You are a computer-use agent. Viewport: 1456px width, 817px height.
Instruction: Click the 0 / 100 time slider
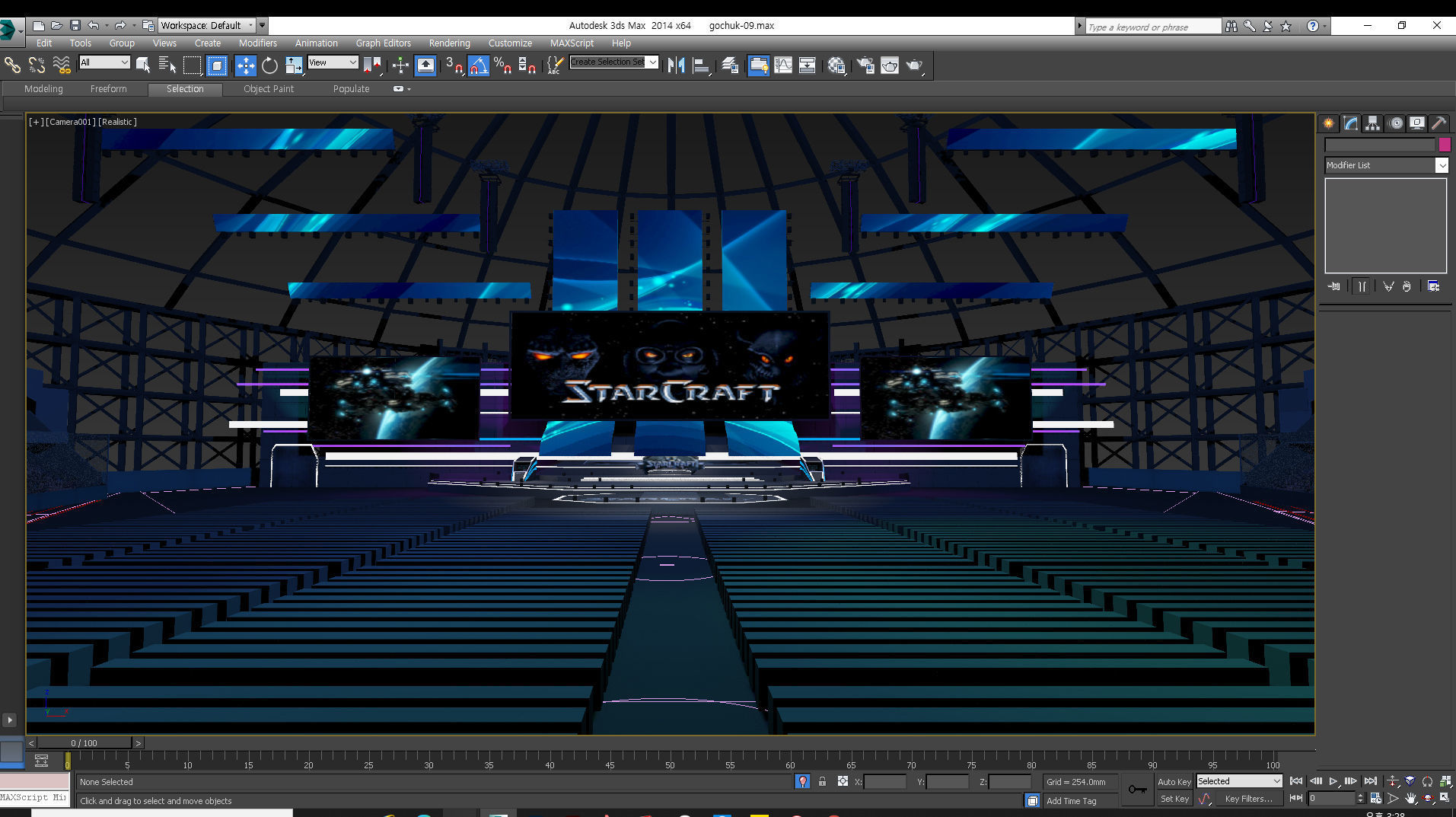(x=84, y=743)
